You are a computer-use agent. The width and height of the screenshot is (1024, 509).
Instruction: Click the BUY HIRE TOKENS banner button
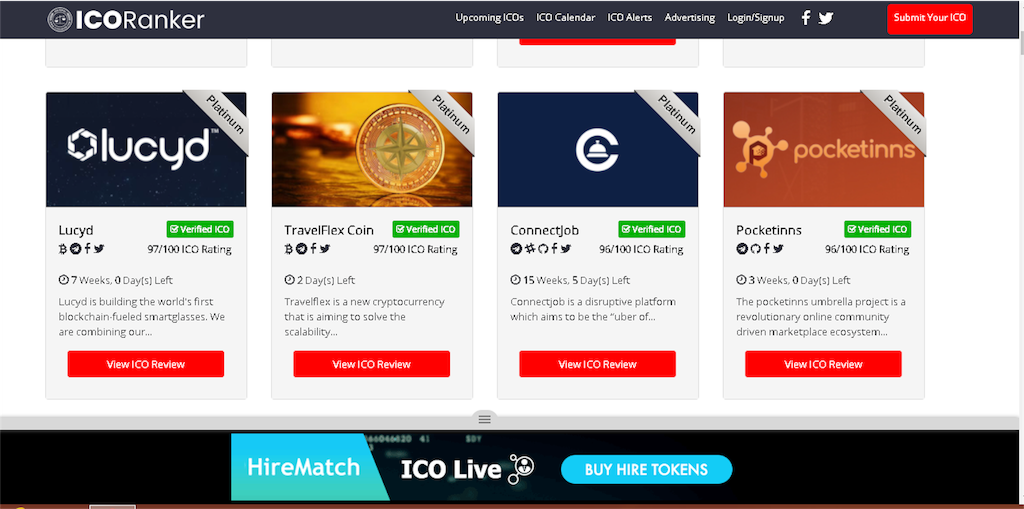click(x=646, y=469)
